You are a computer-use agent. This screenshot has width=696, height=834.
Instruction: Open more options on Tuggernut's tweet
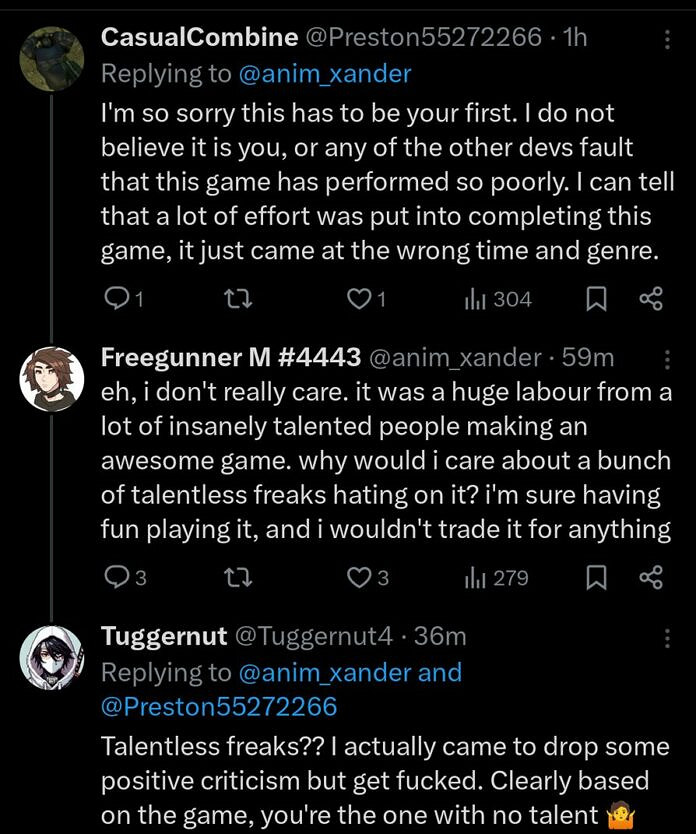point(668,637)
